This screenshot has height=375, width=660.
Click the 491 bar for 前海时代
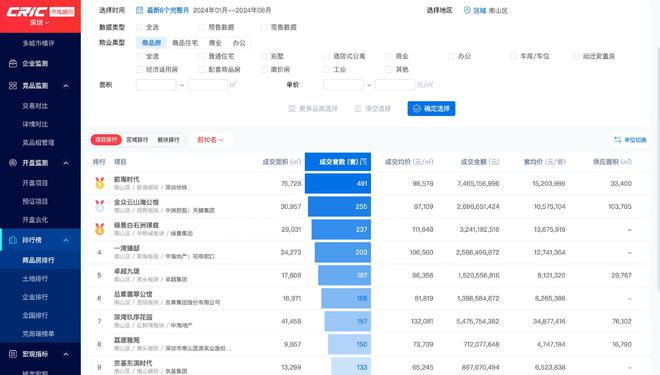coord(338,184)
